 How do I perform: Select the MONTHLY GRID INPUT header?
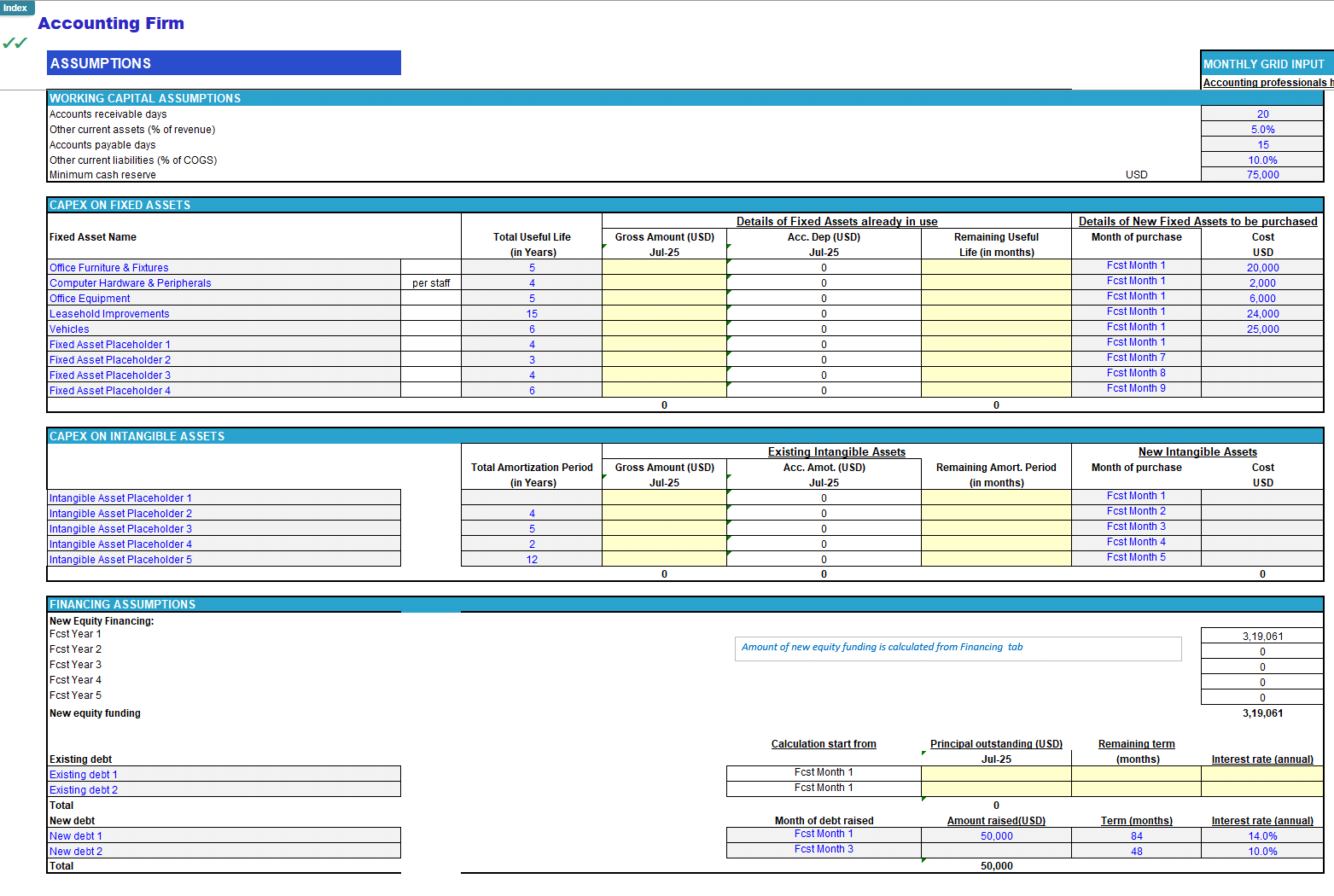[x=1267, y=64]
